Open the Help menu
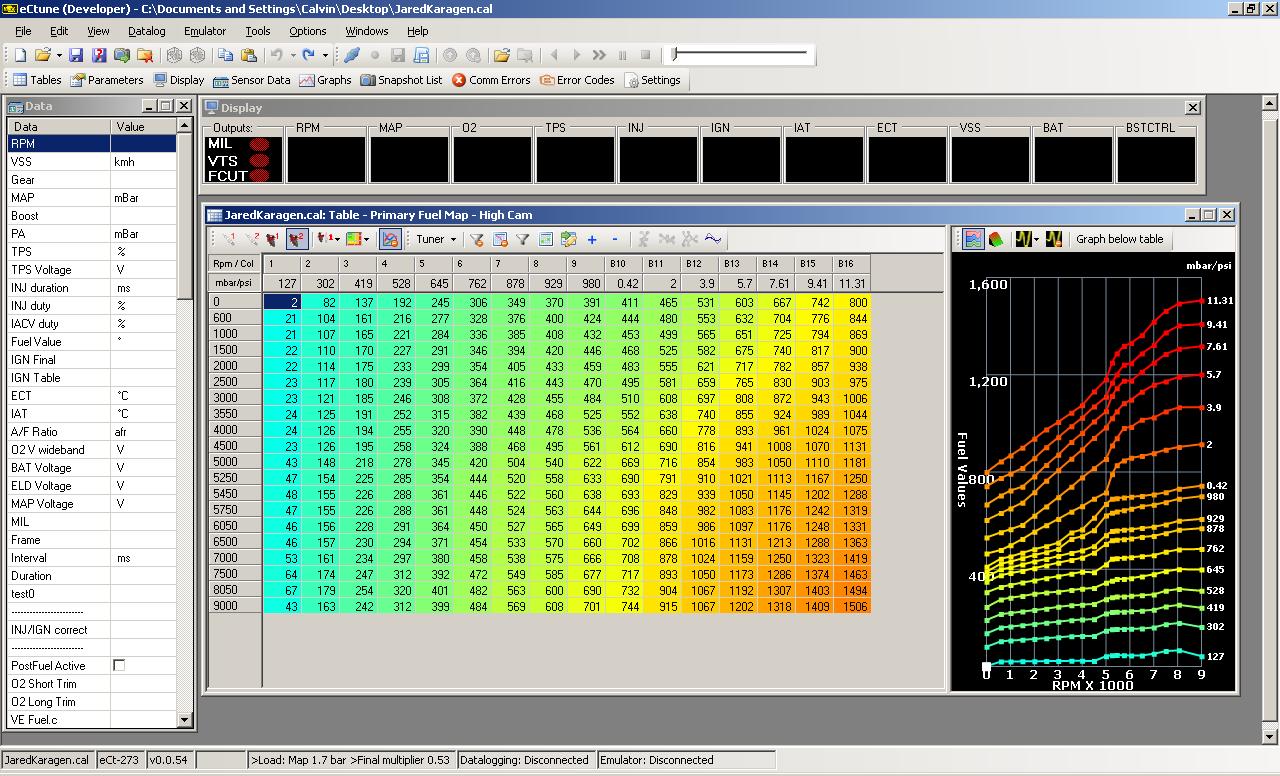 click(417, 31)
